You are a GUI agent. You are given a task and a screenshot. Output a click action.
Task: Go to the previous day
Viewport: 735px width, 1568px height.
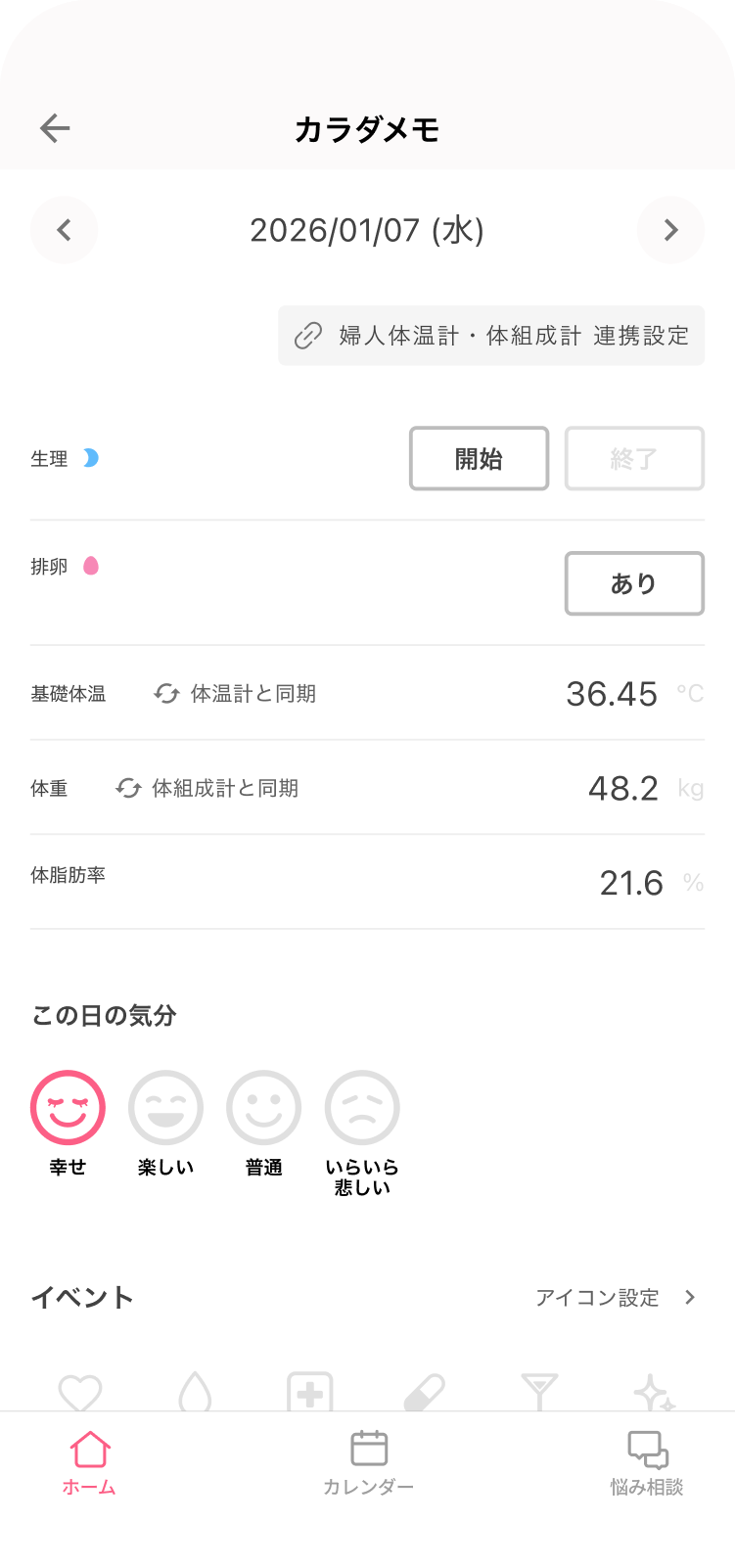pos(65,230)
